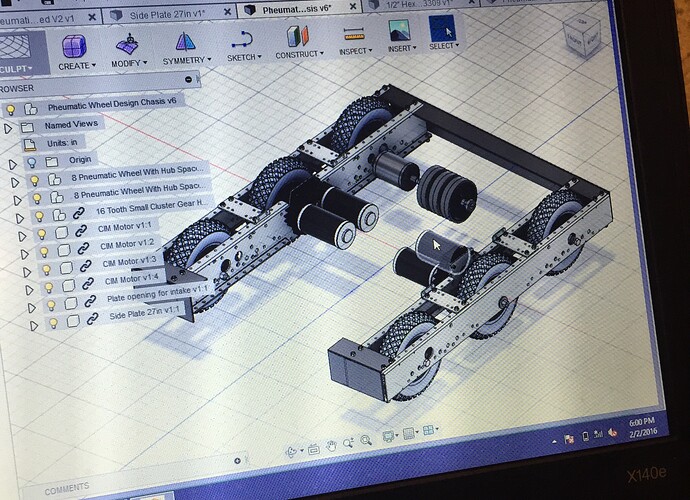690x500 pixels.
Task: Click the Action Center flag tray icon
Action: click(569, 439)
